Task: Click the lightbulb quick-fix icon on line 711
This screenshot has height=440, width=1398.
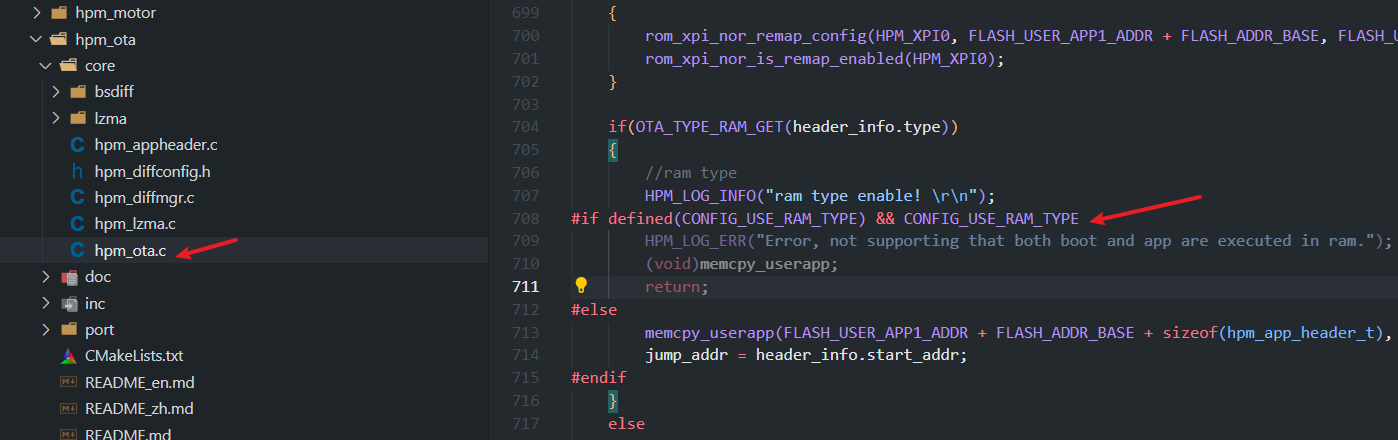Action: click(581, 286)
